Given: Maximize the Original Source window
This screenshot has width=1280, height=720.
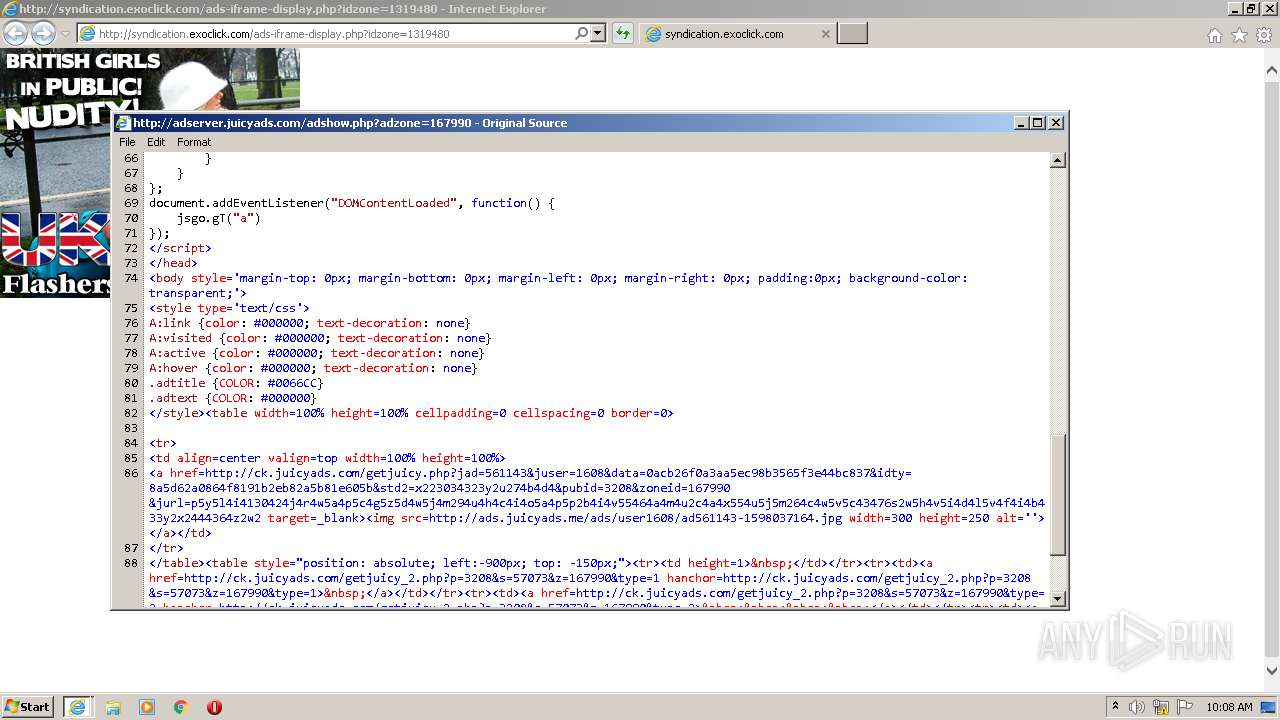Looking at the screenshot, I should tap(1038, 123).
